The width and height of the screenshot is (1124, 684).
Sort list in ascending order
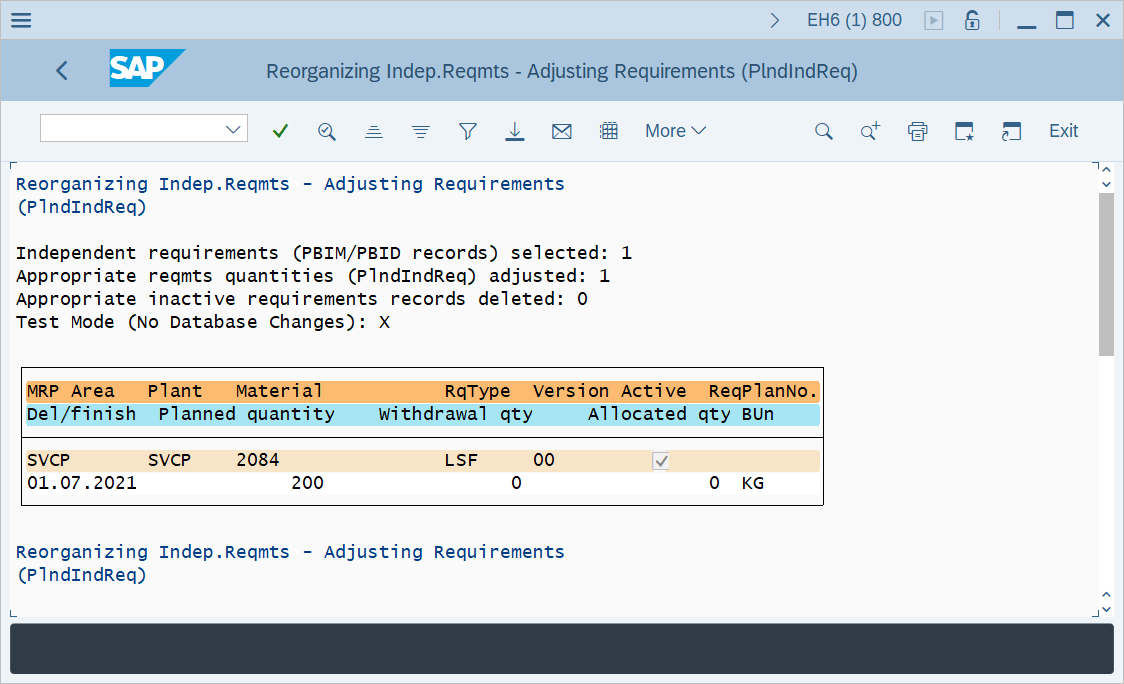click(x=374, y=131)
